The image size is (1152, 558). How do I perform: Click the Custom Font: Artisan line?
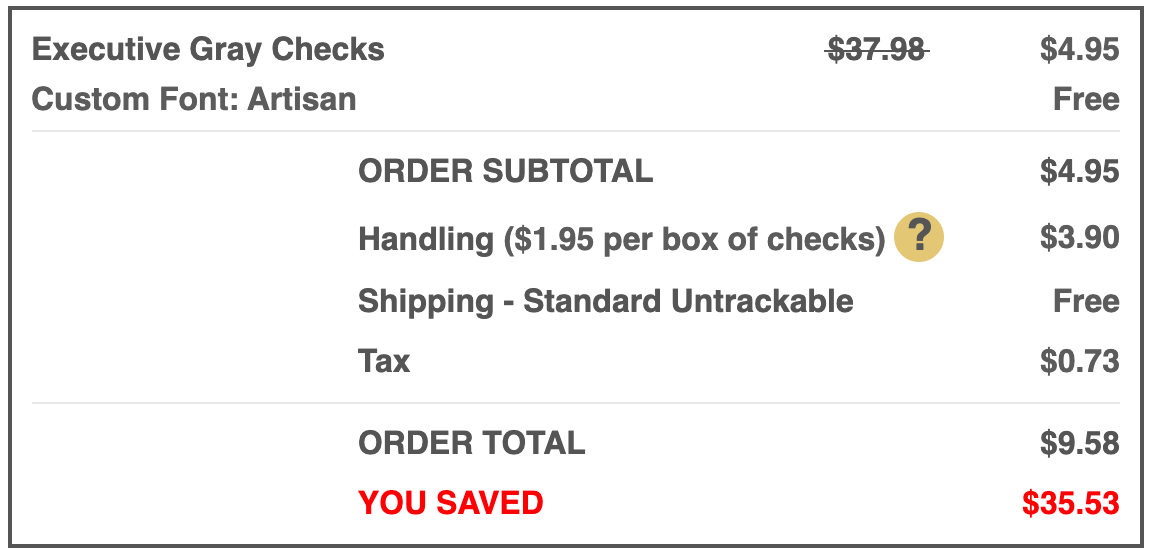[194, 99]
